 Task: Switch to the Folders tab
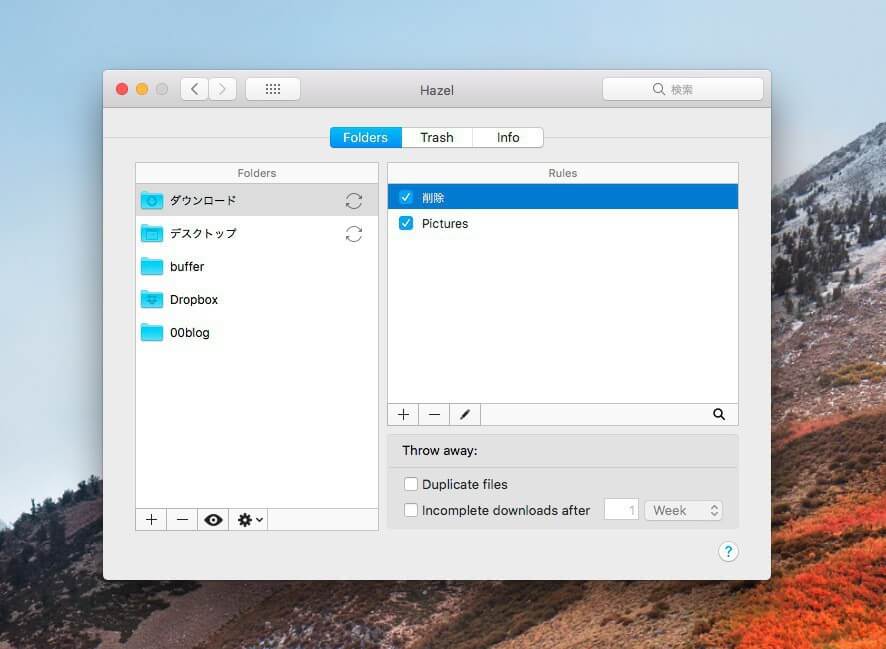[366, 137]
